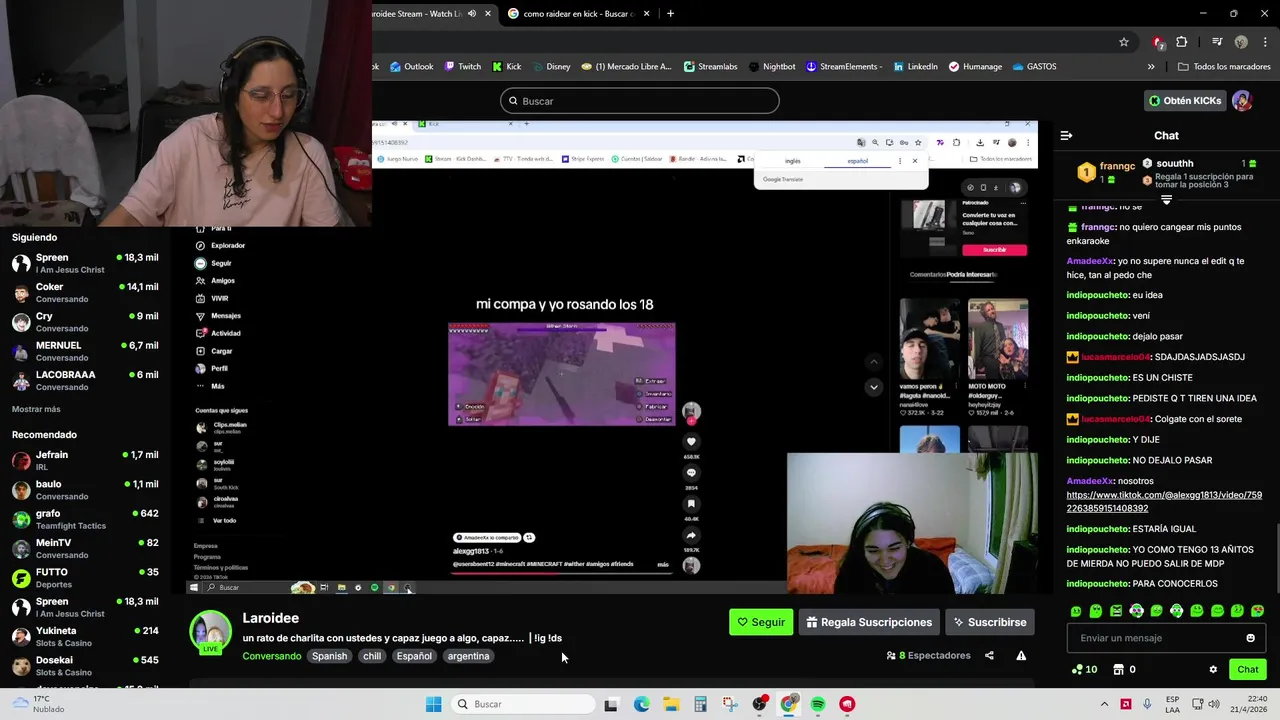
Task: Open Jefrain recommended channel
Action: coord(85,460)
